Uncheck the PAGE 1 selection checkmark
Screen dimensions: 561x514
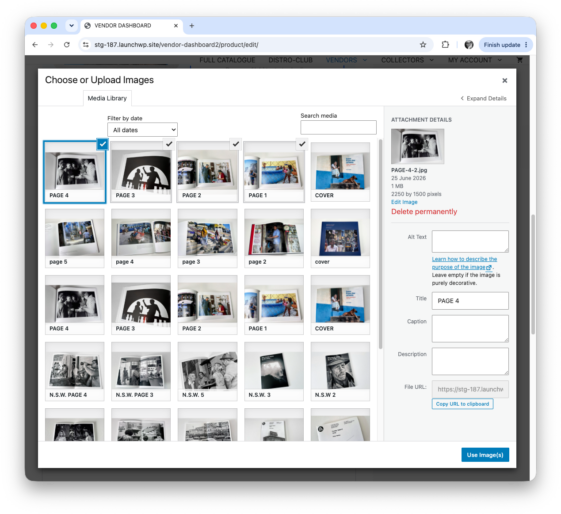[x=302, y=144]
